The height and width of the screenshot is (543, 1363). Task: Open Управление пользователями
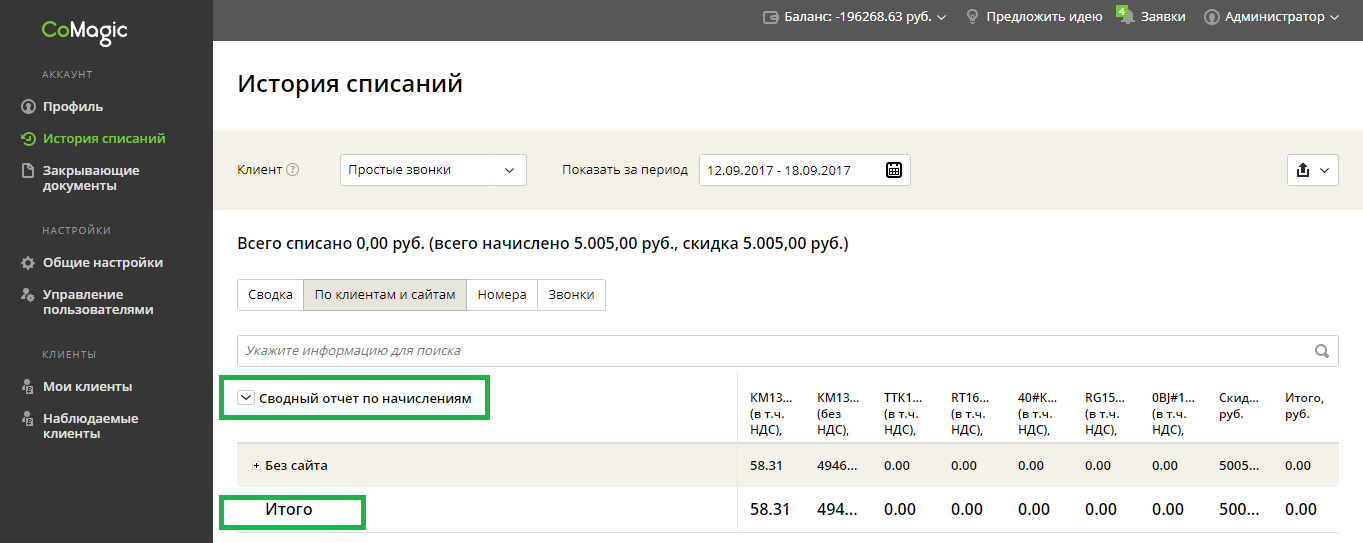click(98, 302)
